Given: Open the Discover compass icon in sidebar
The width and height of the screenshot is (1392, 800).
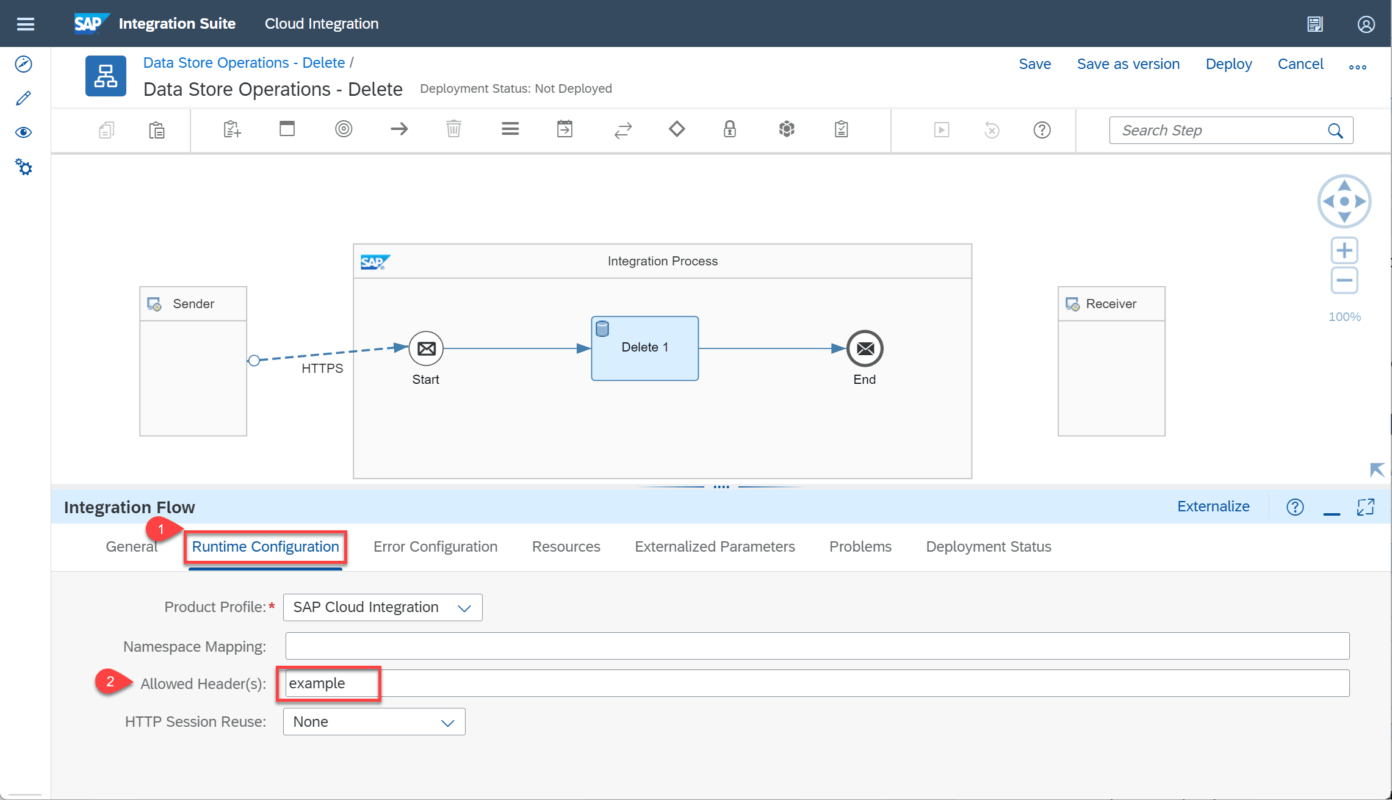Looking at the screenshot, I should point(24,64).
